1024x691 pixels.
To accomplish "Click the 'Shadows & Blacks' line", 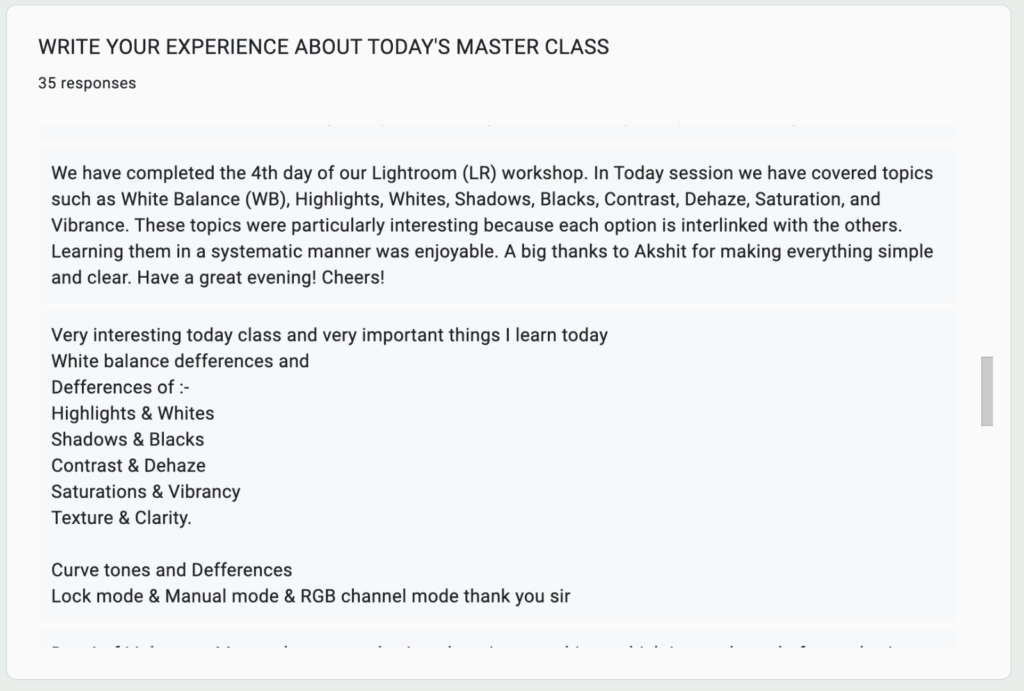I will tap(127, 440).
